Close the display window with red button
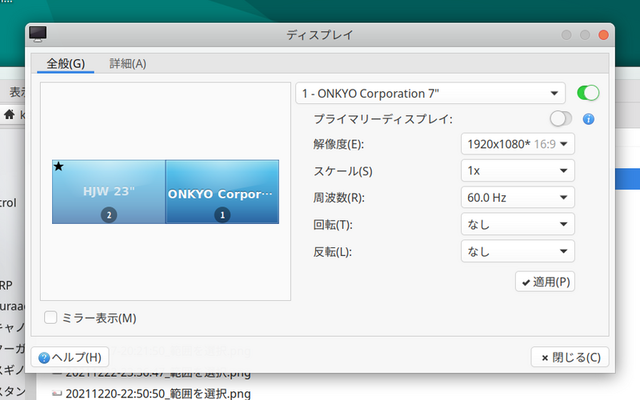The height and width of the screenshot is (400, 640). coord(603,35)
